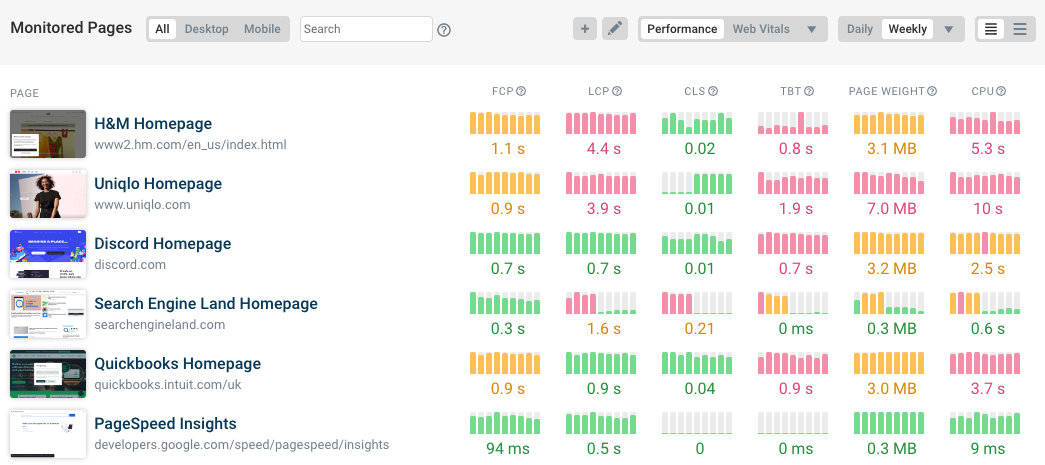The image size is (1045, 465).
Task: Open the metrics dropdown arrow beside Web Vitals
Action: (812, 29)
